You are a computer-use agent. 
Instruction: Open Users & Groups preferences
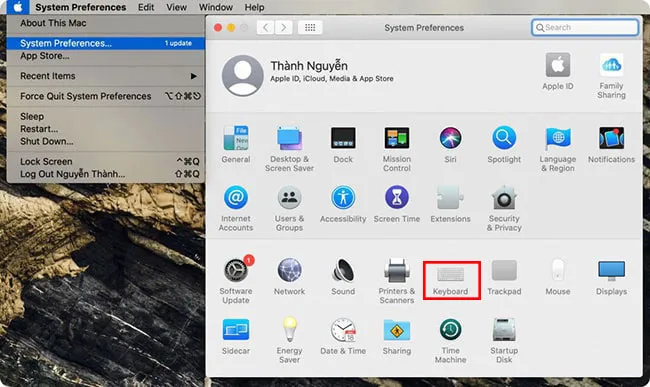(289, 208)
